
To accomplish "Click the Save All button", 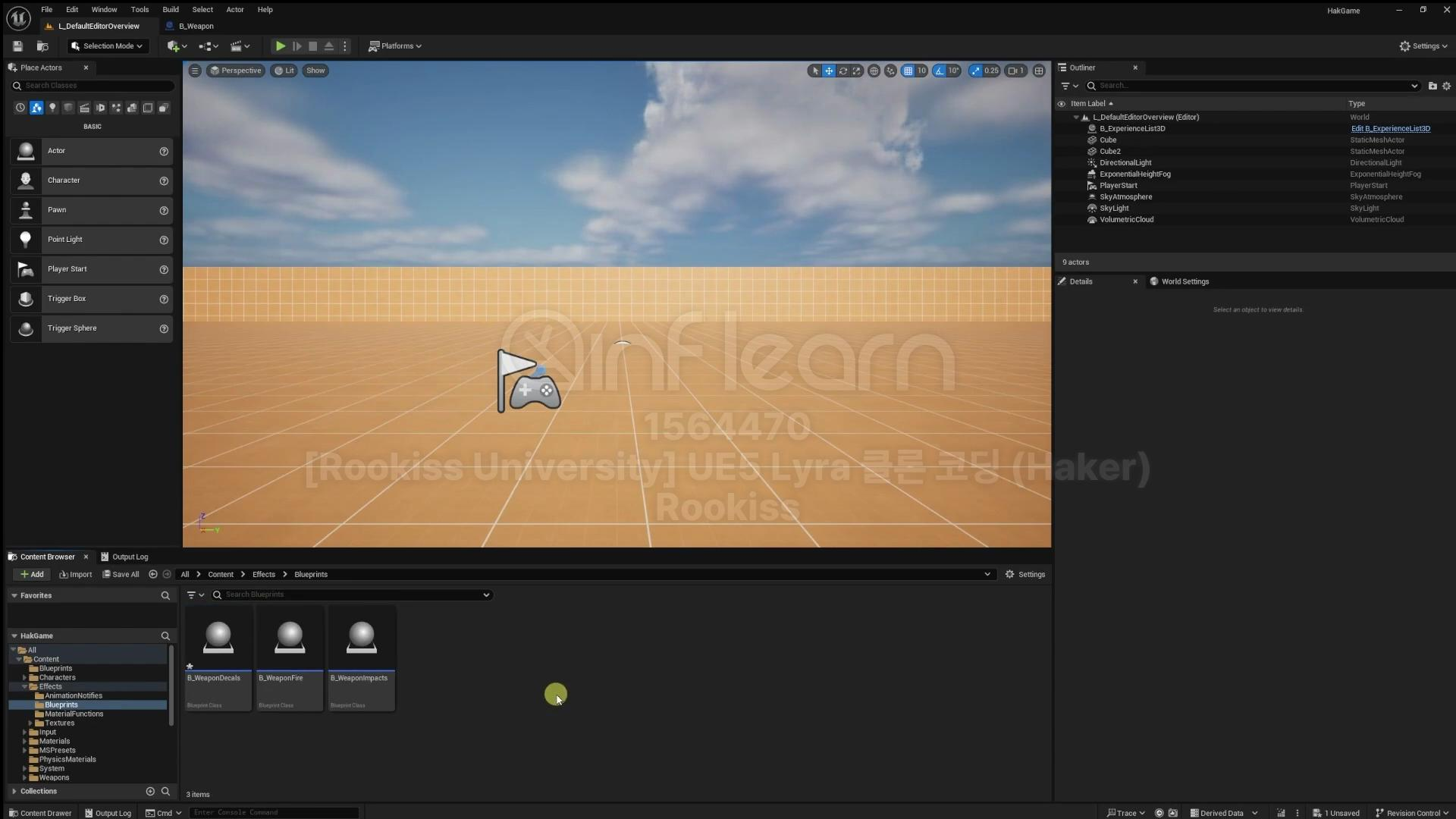I will 121,574.
